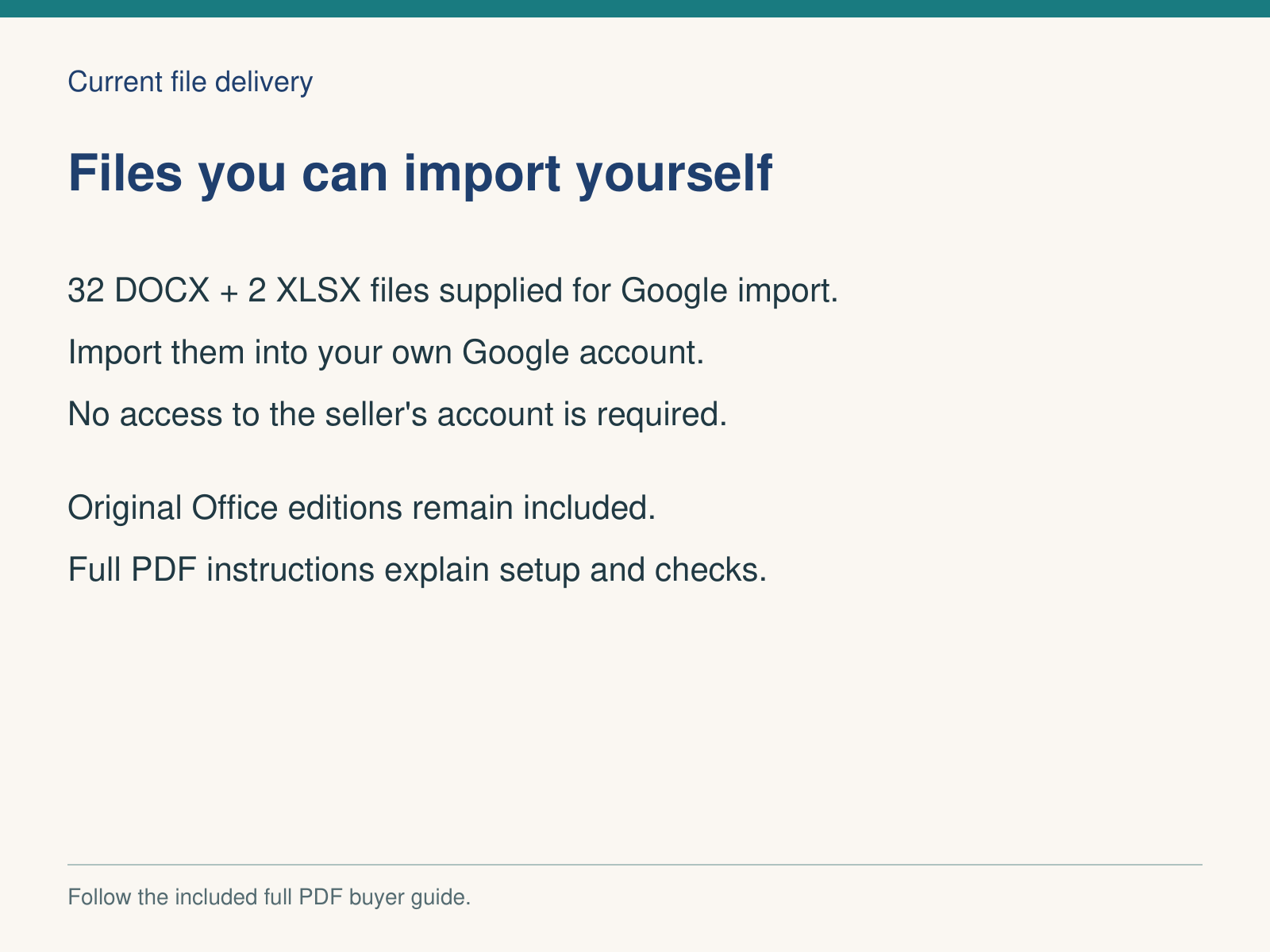Click footer 'Follow the included full PDF buyer guide.'
The height and width of the screenshot is (952, 1270).
coord(270,897)
